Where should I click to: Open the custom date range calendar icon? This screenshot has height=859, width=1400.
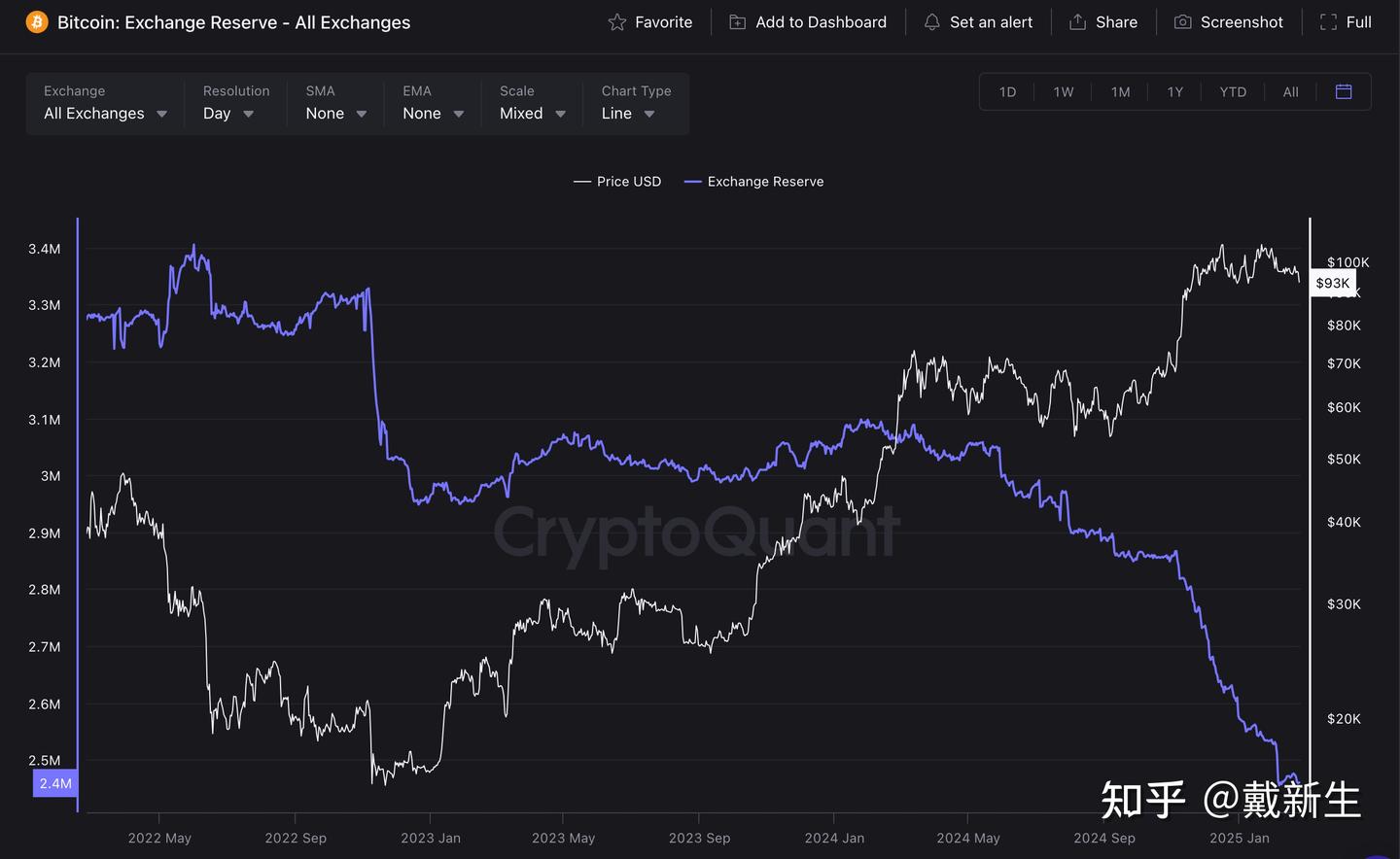pos(1344,91)
